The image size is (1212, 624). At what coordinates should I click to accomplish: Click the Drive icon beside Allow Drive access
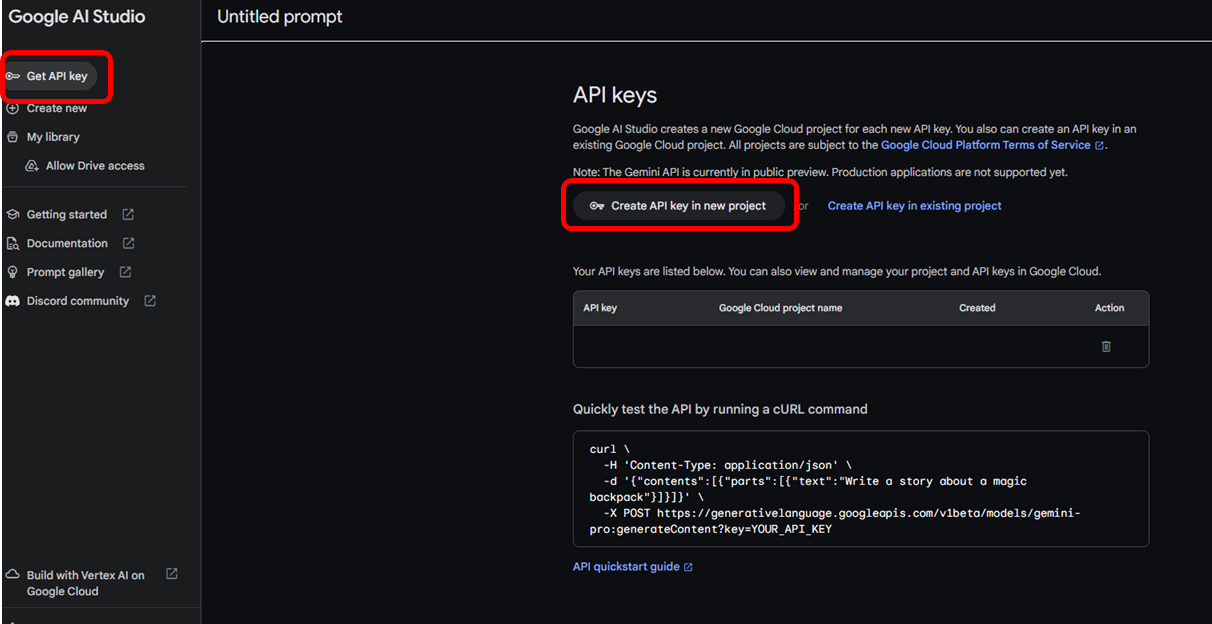(x=32, y=166)
